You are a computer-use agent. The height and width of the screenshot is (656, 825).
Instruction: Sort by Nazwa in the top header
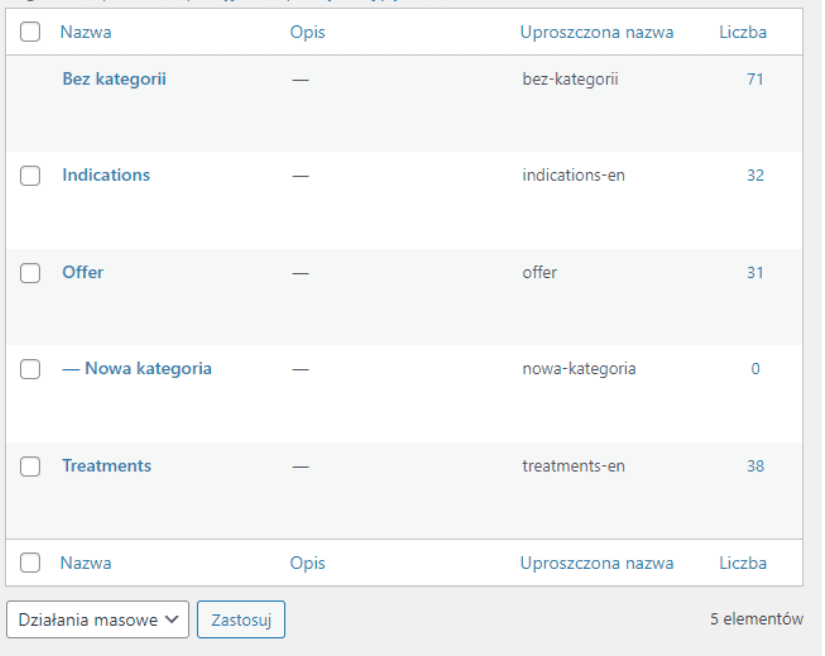[x=86, y=32]
